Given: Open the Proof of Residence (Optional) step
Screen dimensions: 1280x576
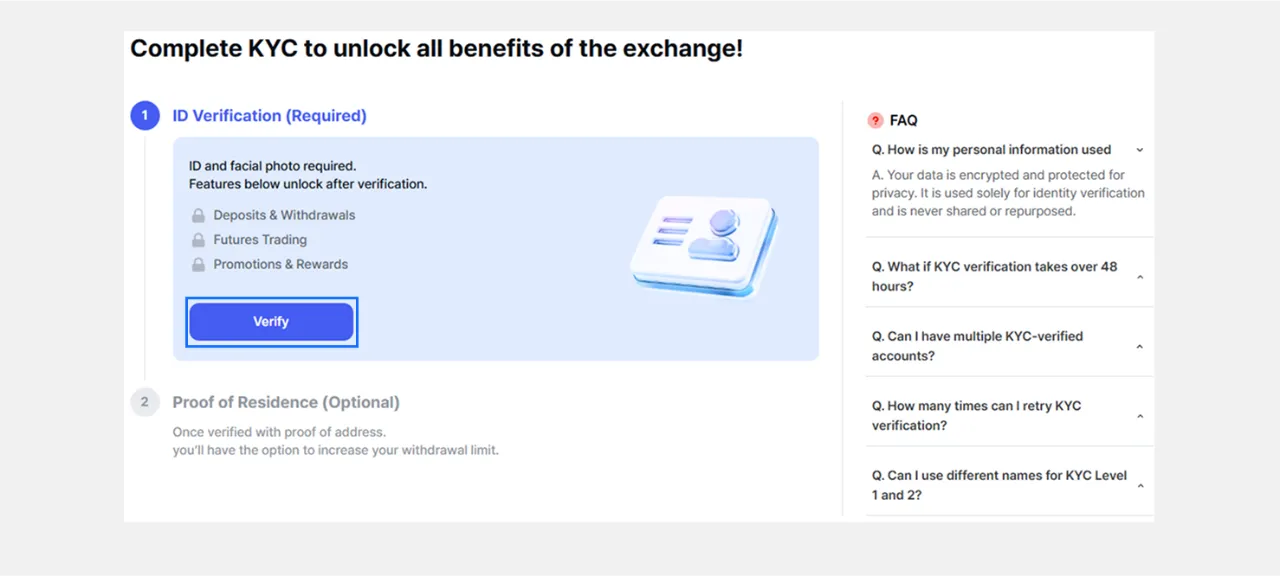Looking at the screenshot, I should click(x=286, y=402).
